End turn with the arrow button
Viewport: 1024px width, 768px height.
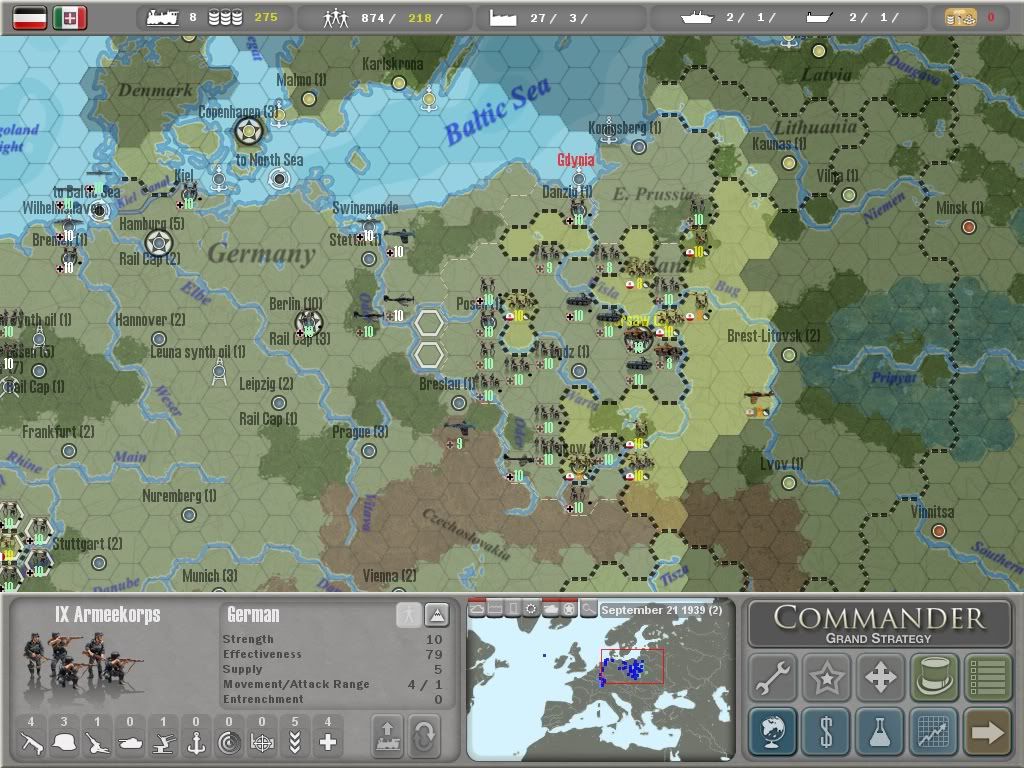[987, 731]
